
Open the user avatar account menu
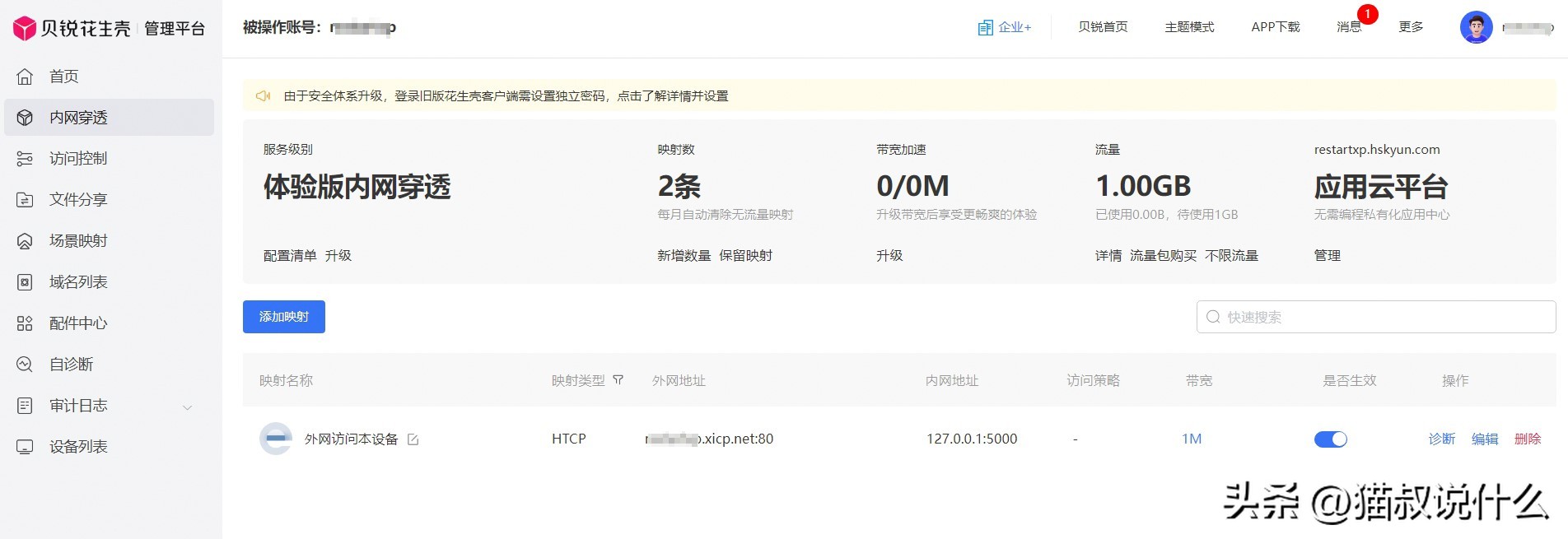point(1476,27)
